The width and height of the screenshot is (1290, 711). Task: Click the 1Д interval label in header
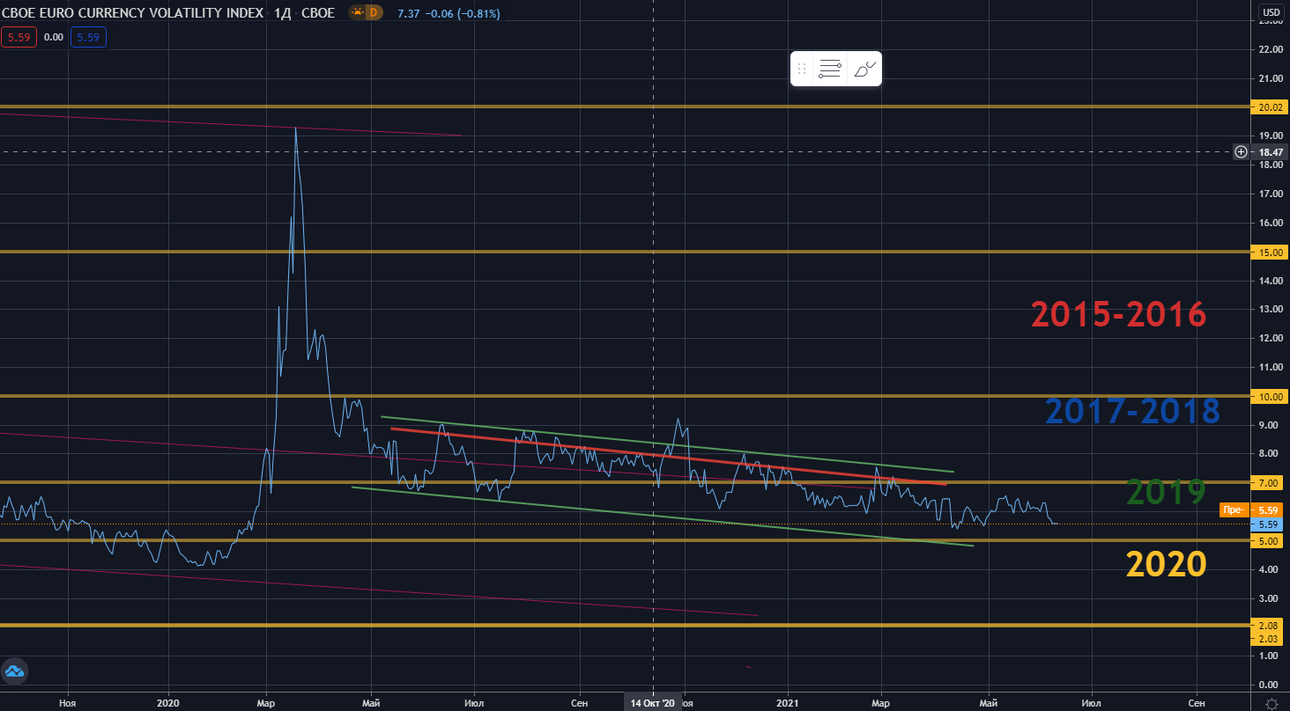[x=283, y=13]
